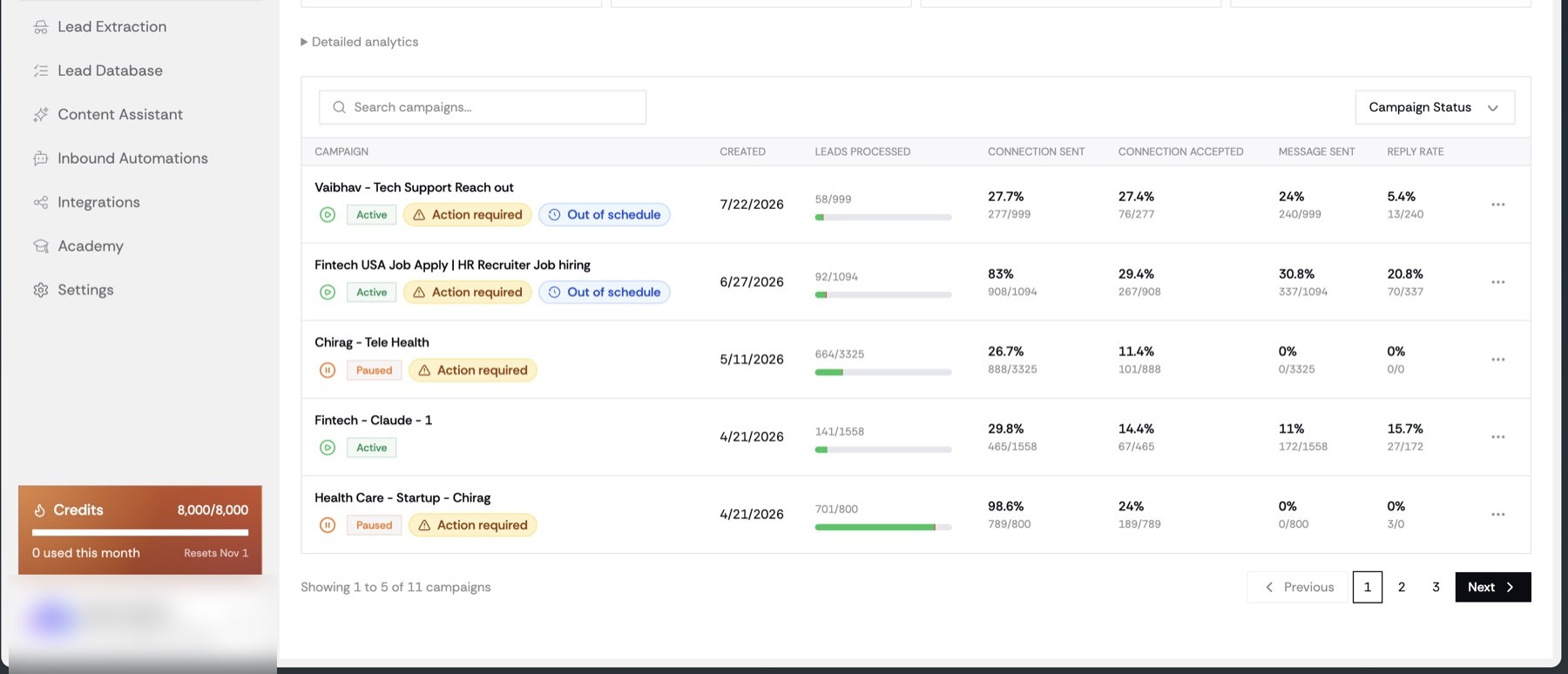Screen dimensions: 1568x674
Task: Click the Content Assistant sparkle icon
Action: [x=41, y=114]
